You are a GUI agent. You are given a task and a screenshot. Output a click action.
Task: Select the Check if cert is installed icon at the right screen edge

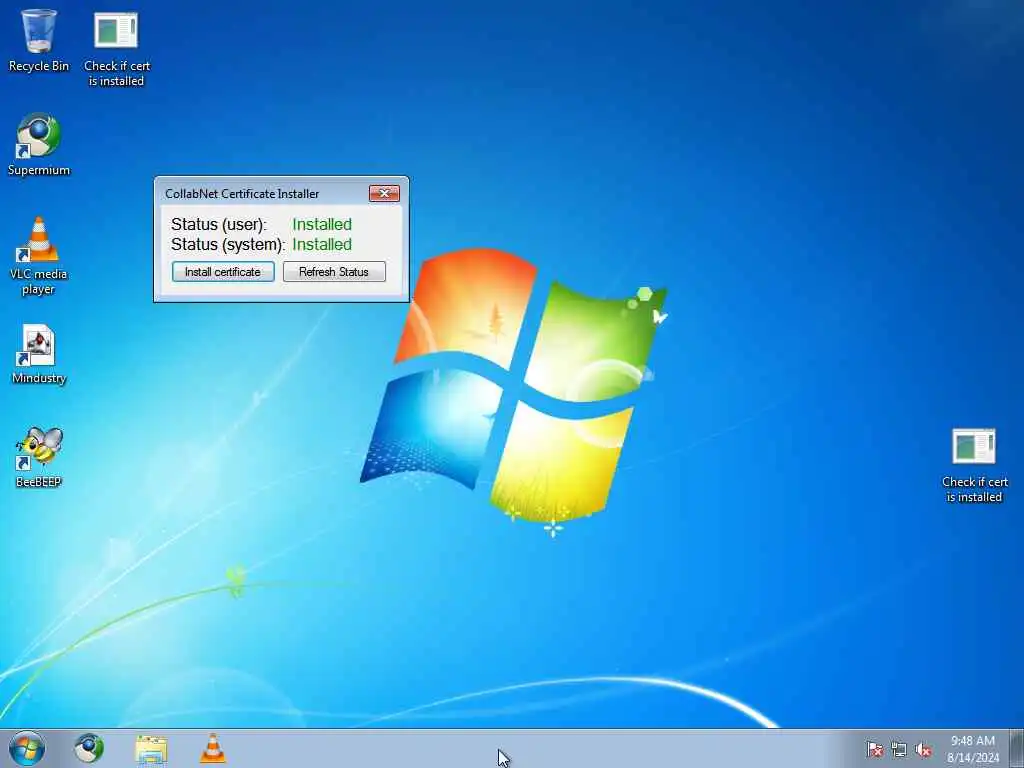pos(974,466)
